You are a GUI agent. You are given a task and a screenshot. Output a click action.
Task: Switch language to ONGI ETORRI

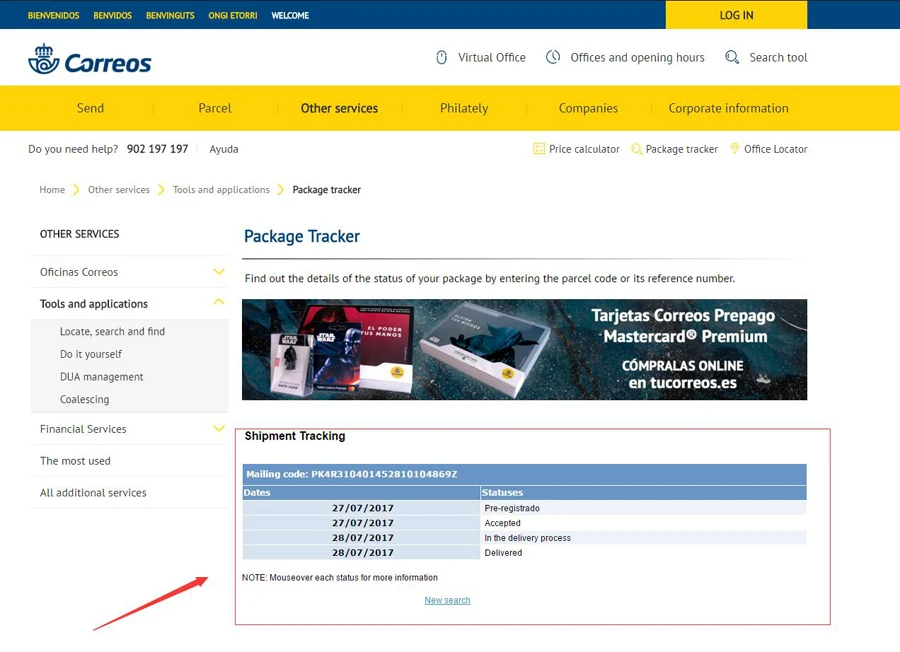coord(232,15)
